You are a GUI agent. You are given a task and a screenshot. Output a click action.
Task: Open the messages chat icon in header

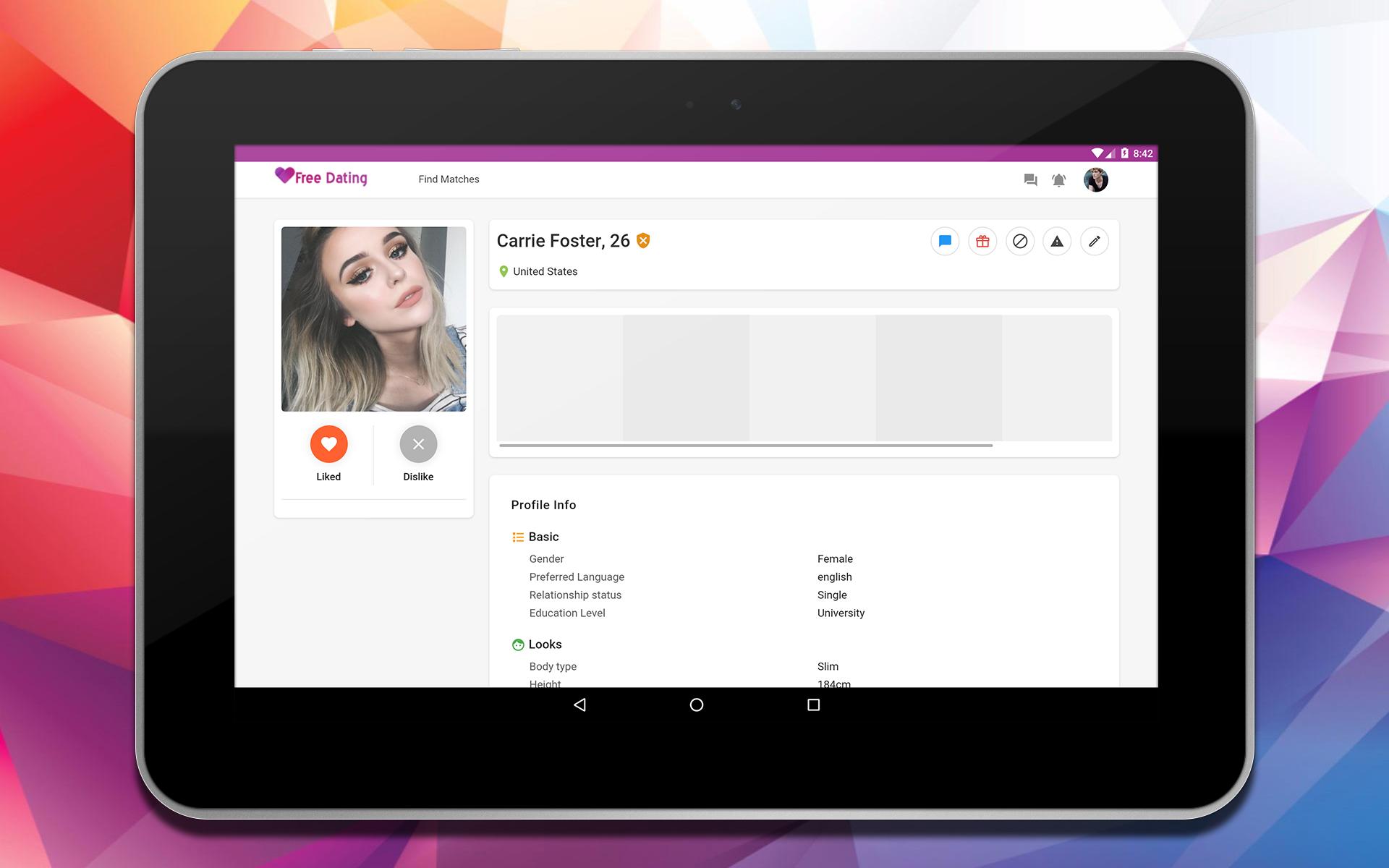tap(1030, 180)
